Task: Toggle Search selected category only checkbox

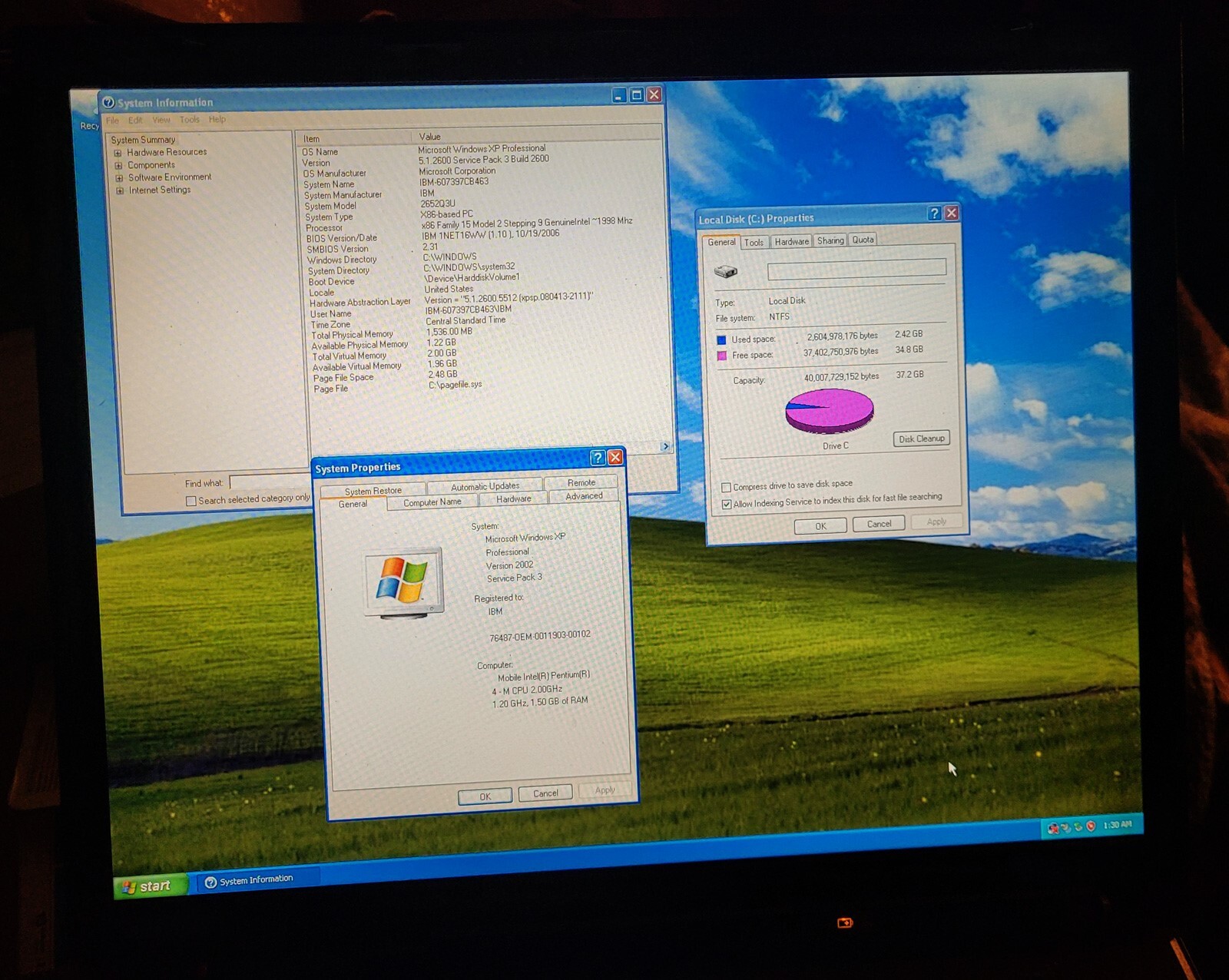Action: coord(190,501)
